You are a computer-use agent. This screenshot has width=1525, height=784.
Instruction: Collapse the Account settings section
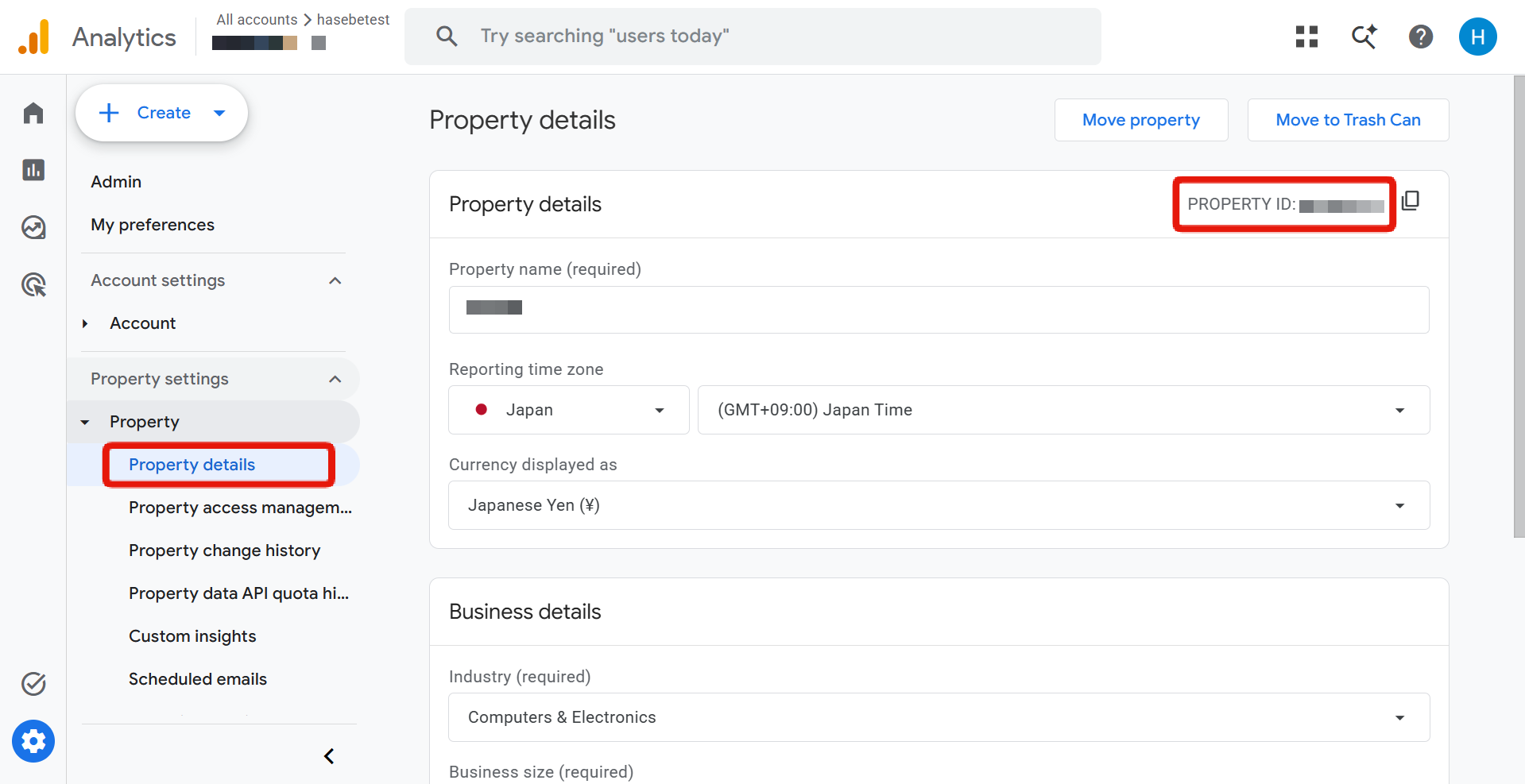[335, 280]
